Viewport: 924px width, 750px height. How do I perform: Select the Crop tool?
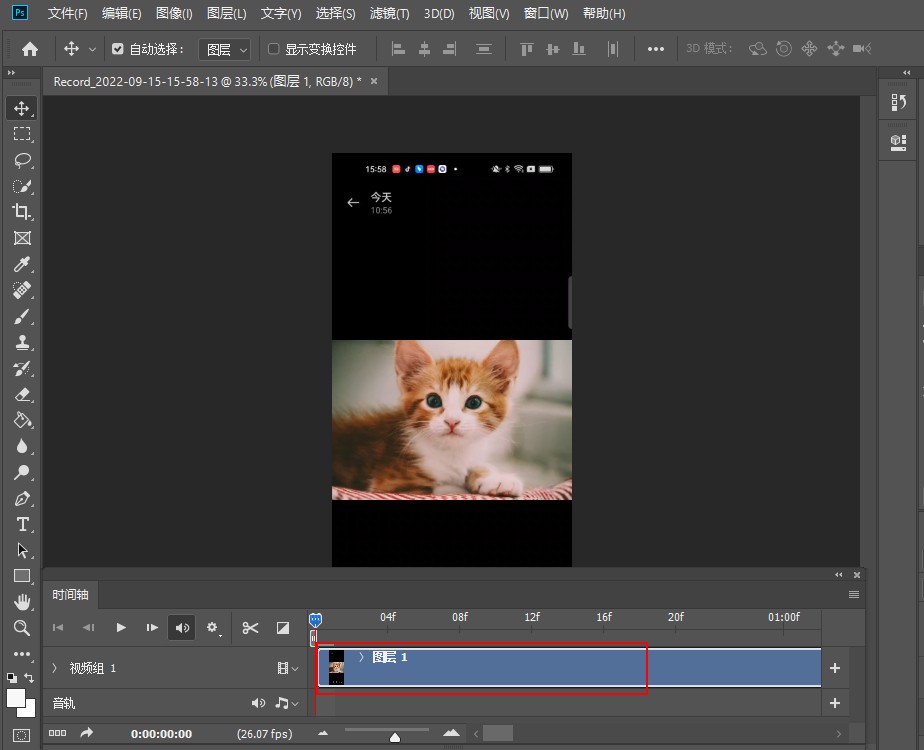click(x=22, y=212)
